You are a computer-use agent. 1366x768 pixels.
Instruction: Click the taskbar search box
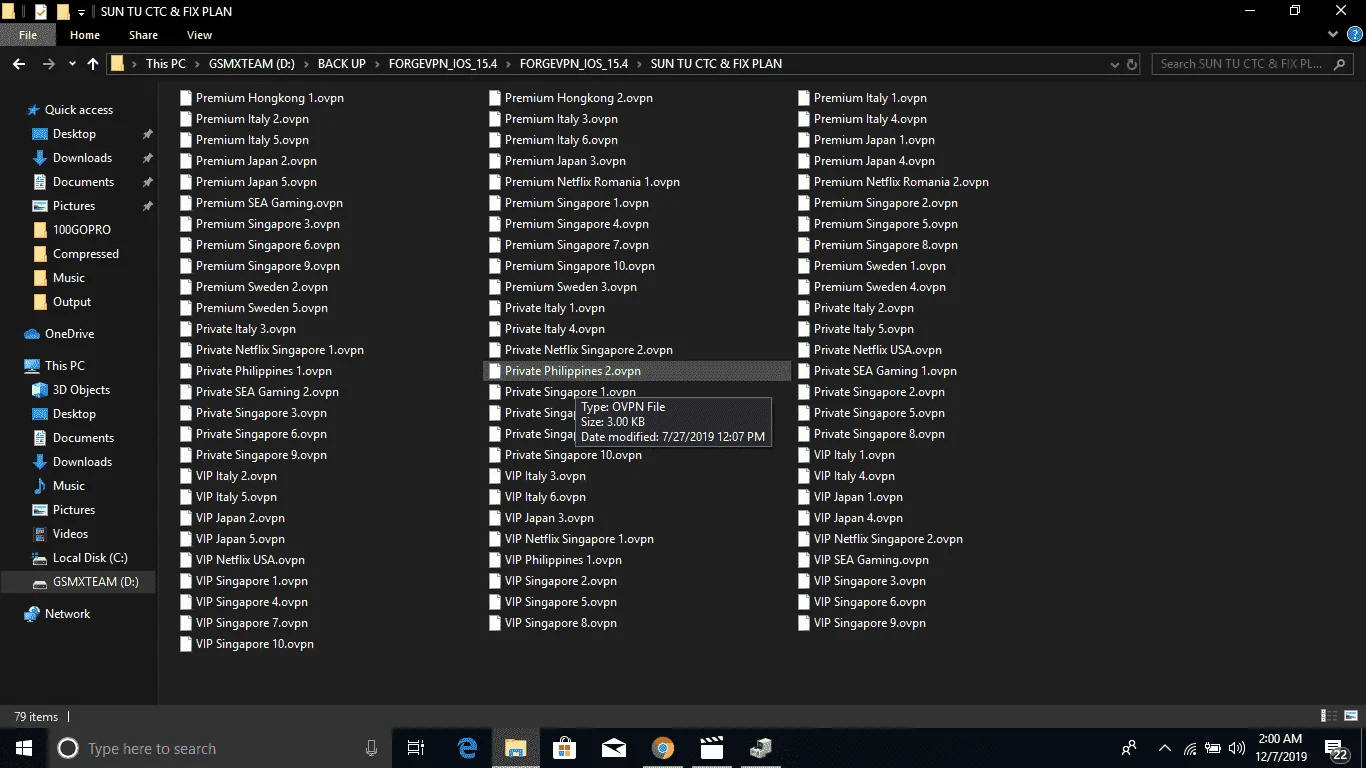pyautogui.click(x=220, y=748)
